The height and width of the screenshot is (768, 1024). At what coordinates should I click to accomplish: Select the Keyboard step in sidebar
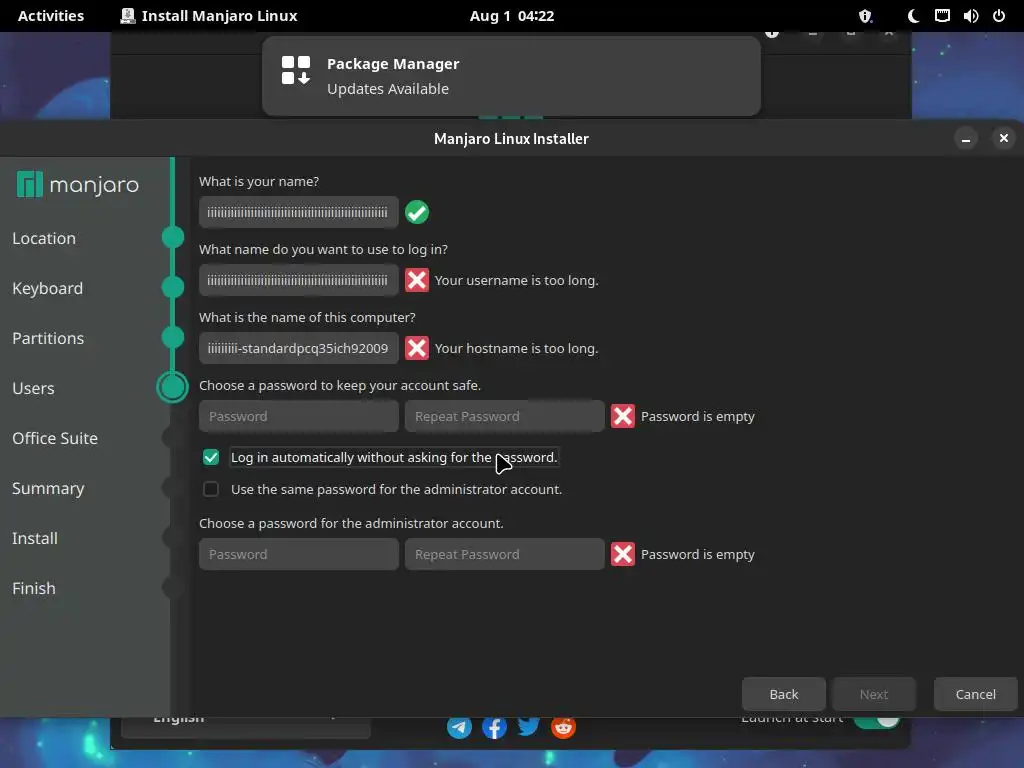(x=48, y=288)
